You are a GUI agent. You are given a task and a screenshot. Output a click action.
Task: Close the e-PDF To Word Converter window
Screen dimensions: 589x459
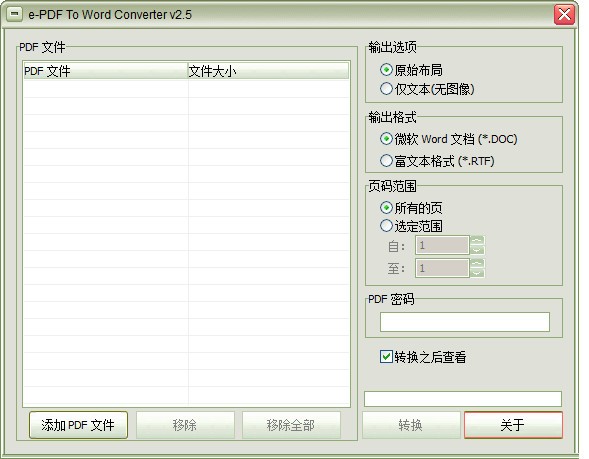click(x=564, y=15)
